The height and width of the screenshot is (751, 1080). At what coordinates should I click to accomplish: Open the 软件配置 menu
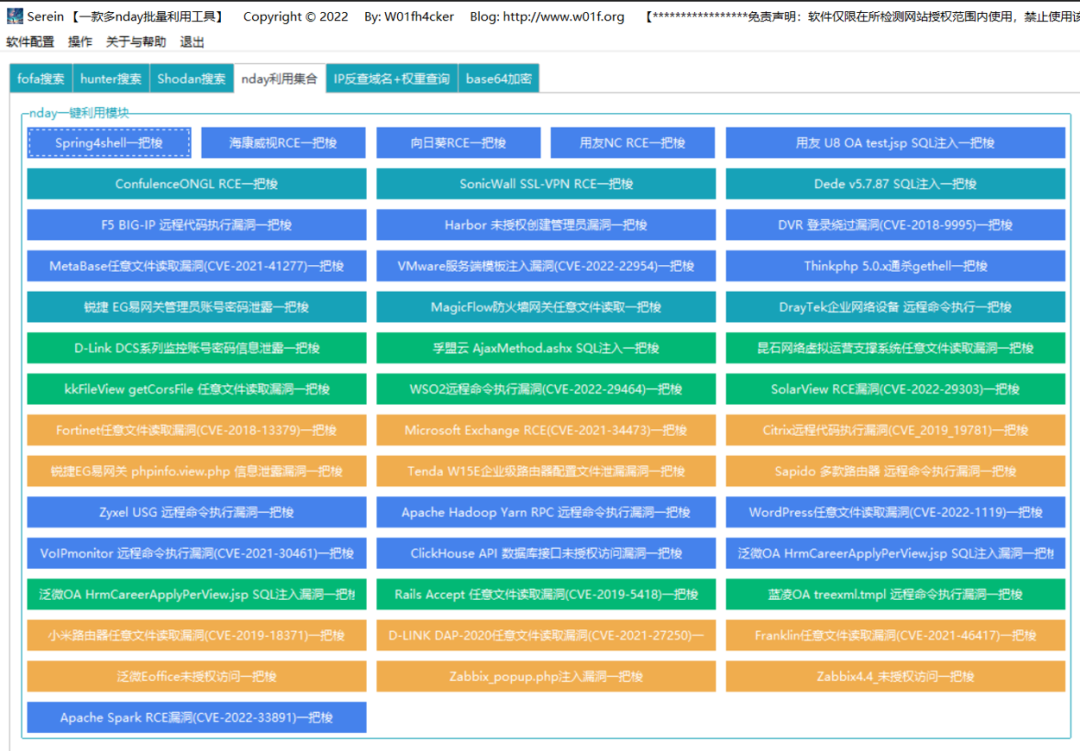30,42
